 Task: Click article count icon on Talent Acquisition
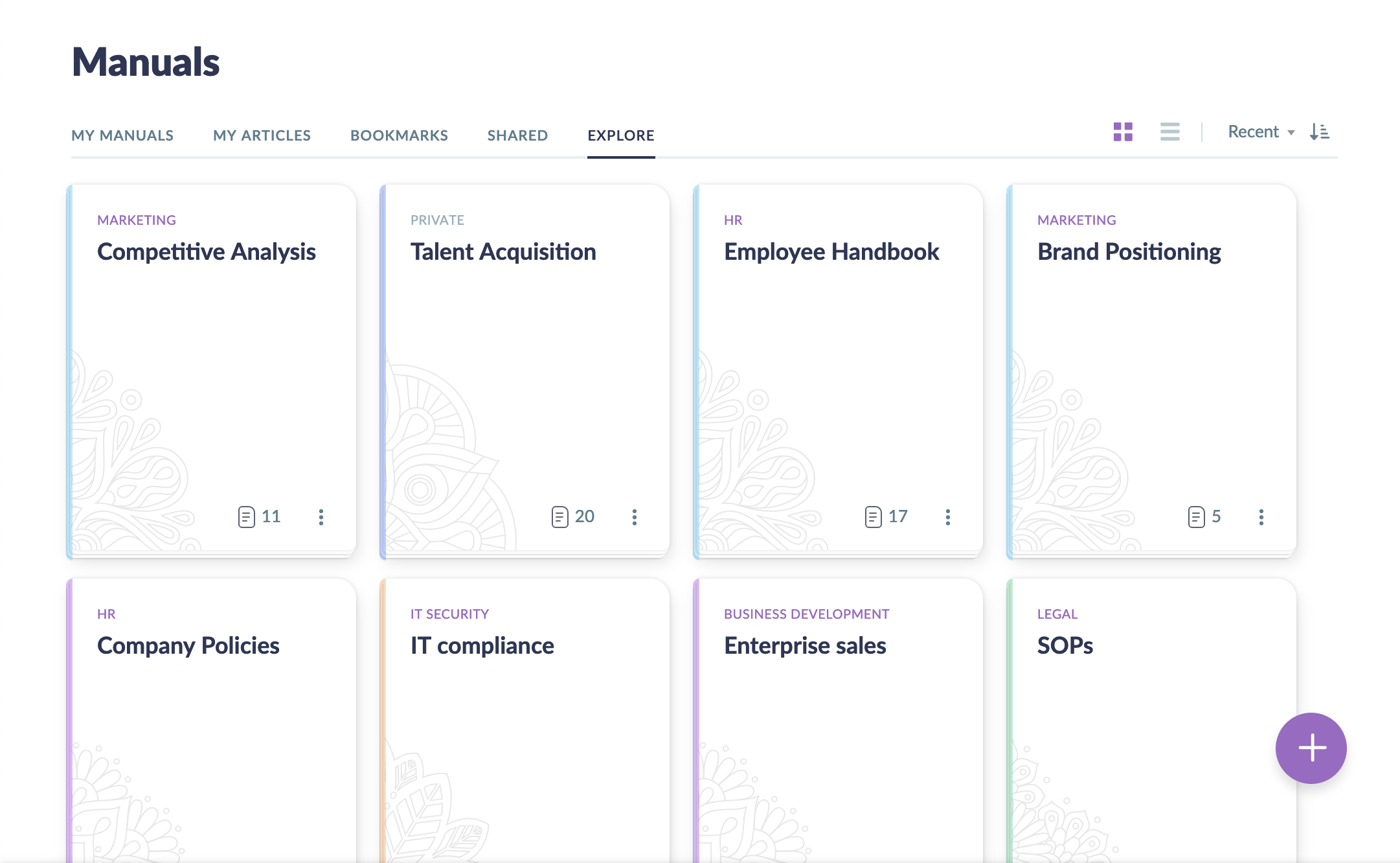pyautogui.click(x=560, y=516)
